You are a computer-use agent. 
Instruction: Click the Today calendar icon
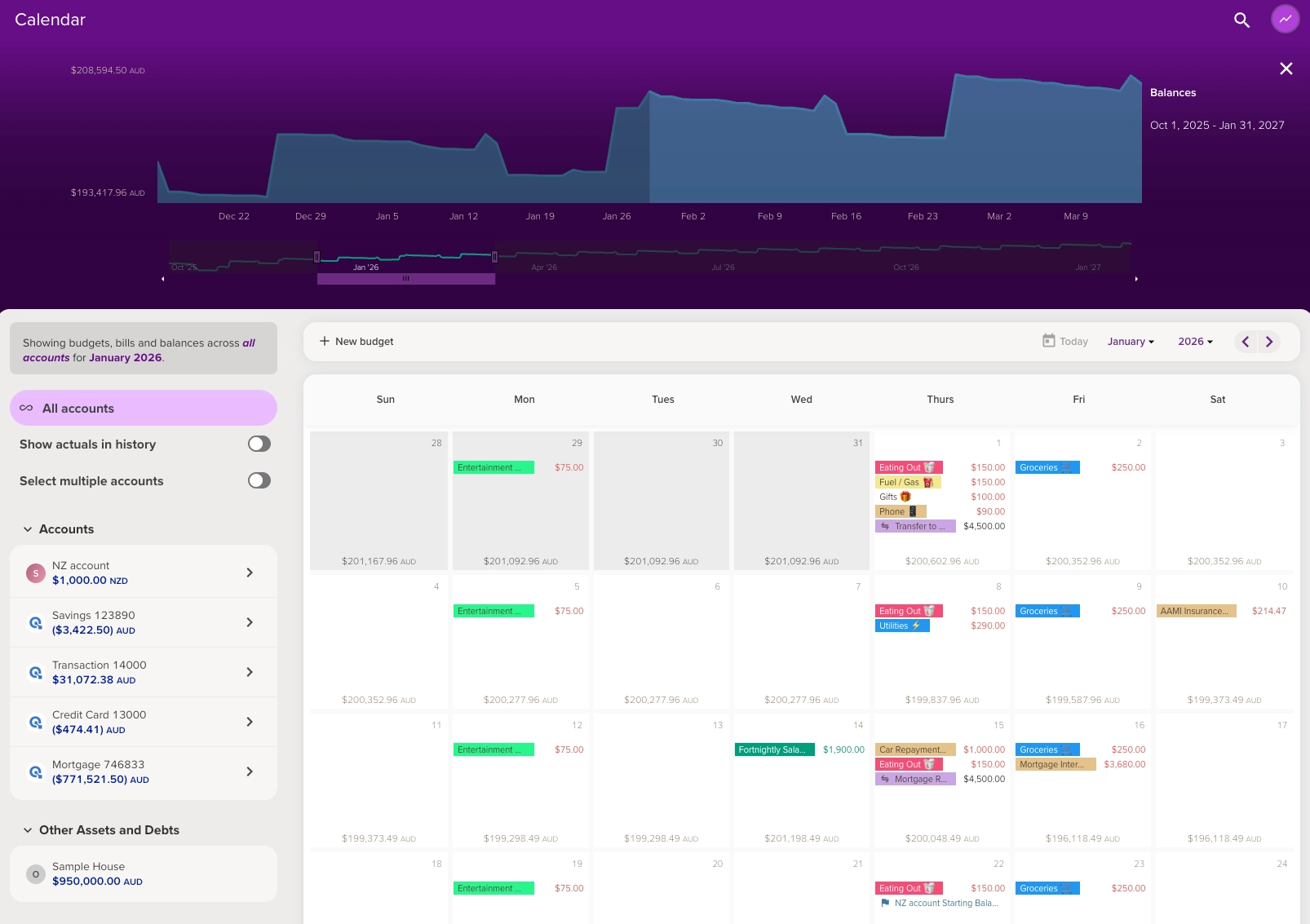(1049, 341)
